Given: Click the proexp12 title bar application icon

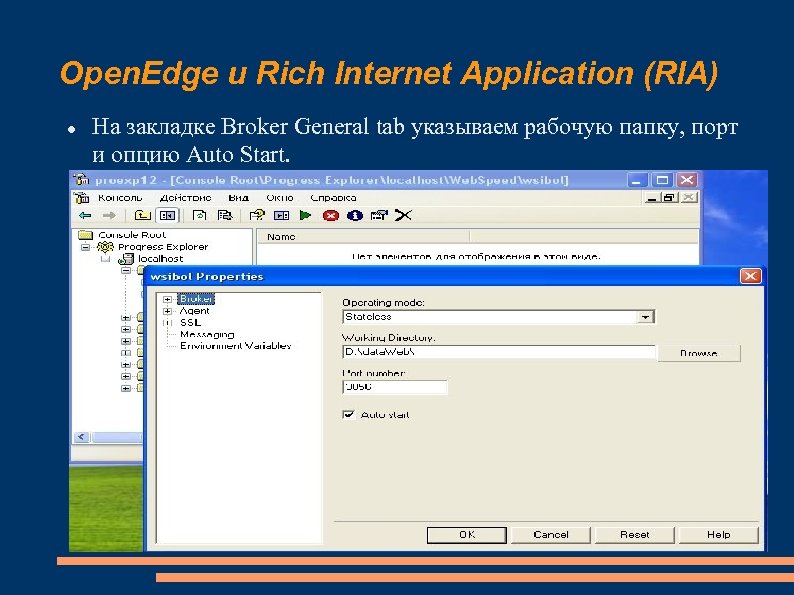Looking at the screenshot, I should coord(81,180).
